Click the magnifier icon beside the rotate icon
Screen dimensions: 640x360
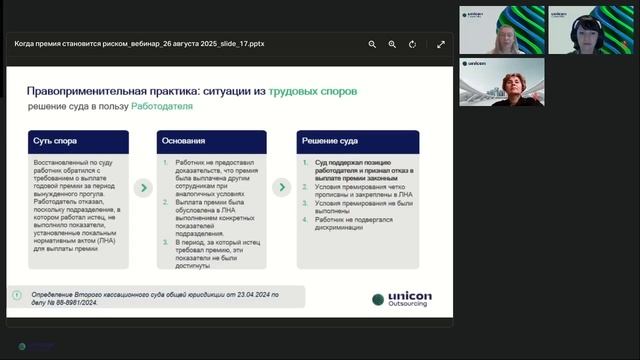click(392, 44)
